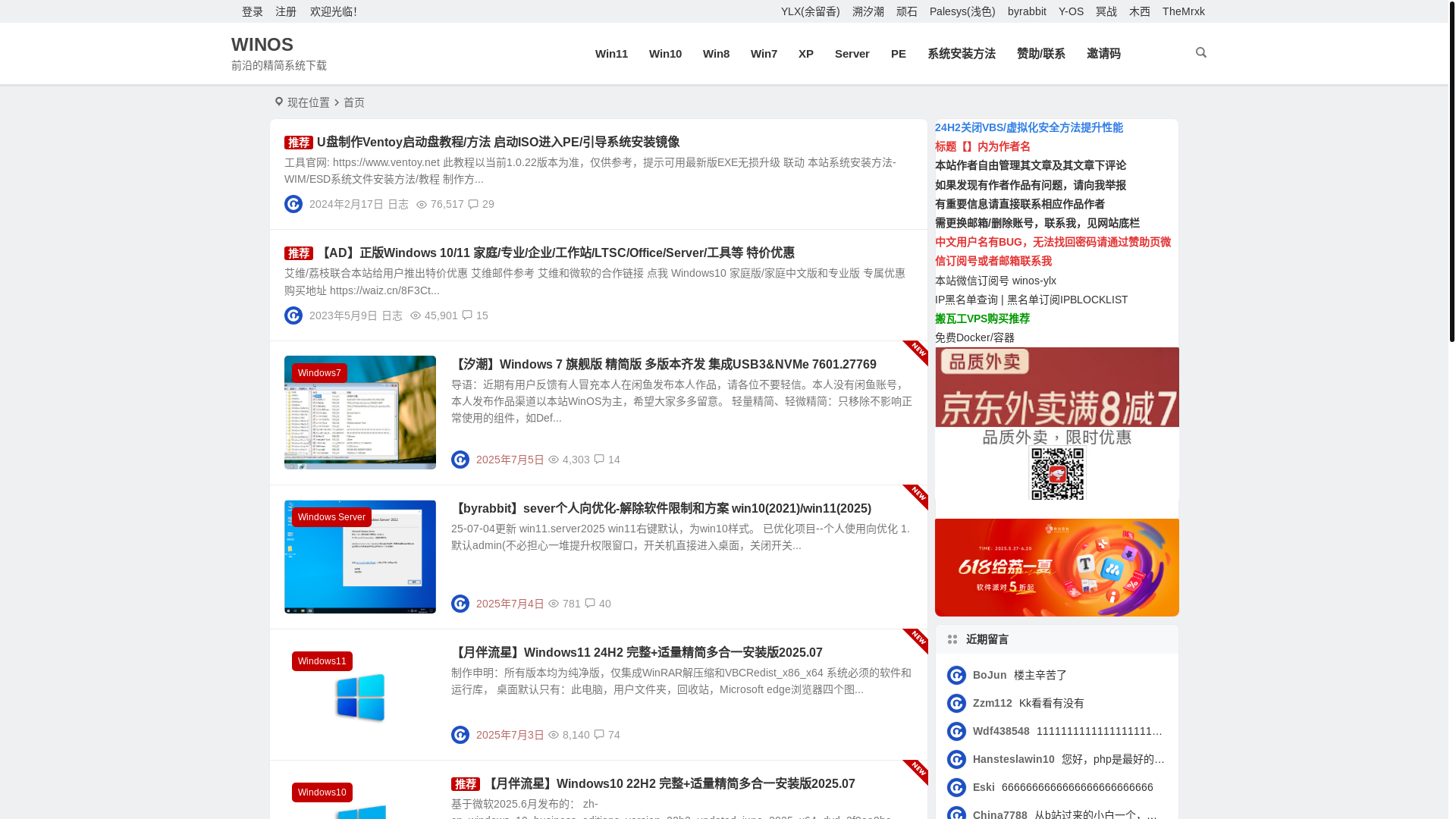1456x819 pixels.
Task: Open 溯汐潮 author link
Action: 868,11
